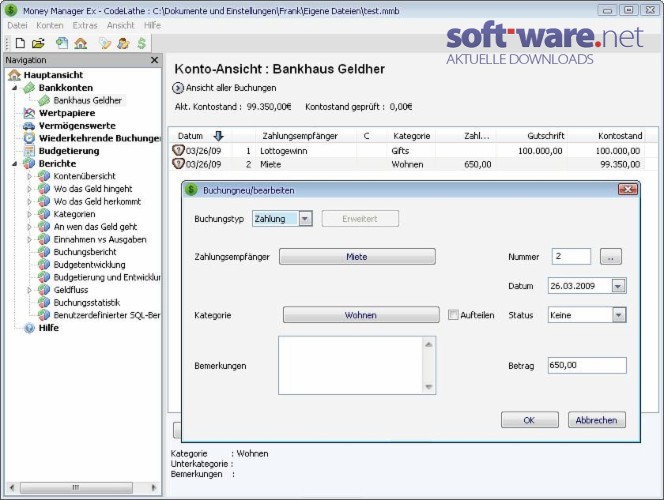This screenshot has width=664, height=500.
Task: Click the new account toolbar icon
Action: tap(62, 43)
